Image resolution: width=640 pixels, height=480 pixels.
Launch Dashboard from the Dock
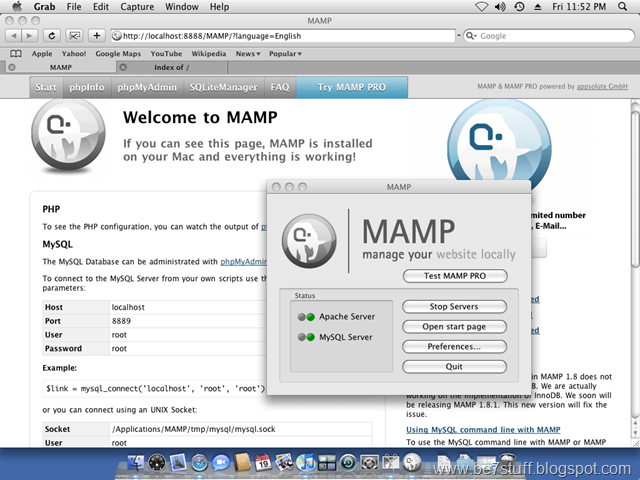[157, 463]
